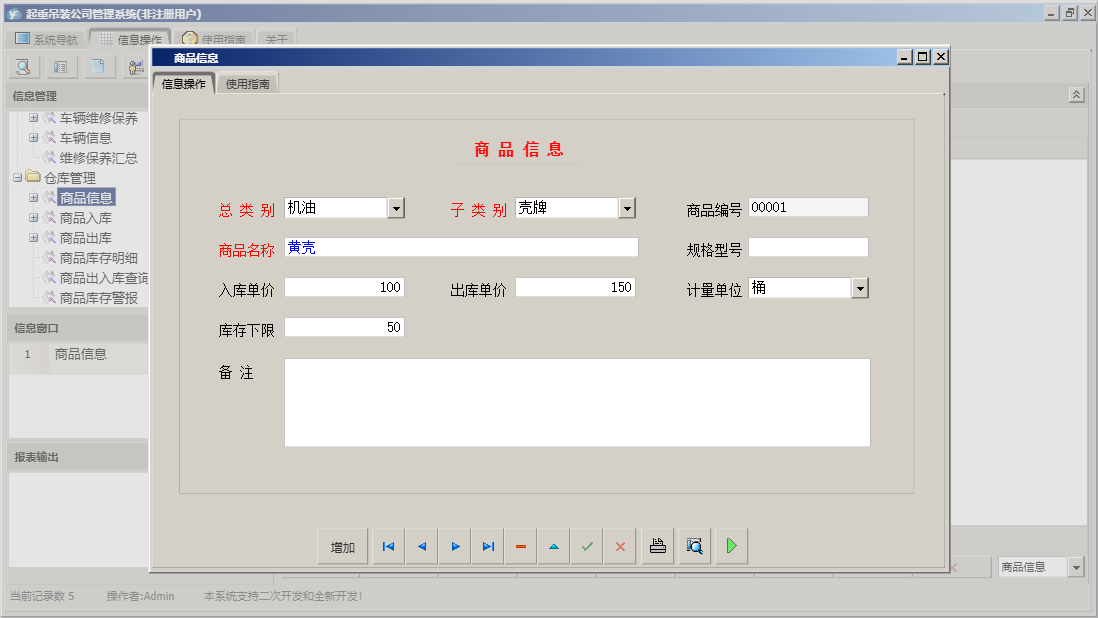The height and width of the screenshot is (618, 1098).
Task: Delete current record with red minus icon
Action: pyautogui.click(x=521, y=545)
